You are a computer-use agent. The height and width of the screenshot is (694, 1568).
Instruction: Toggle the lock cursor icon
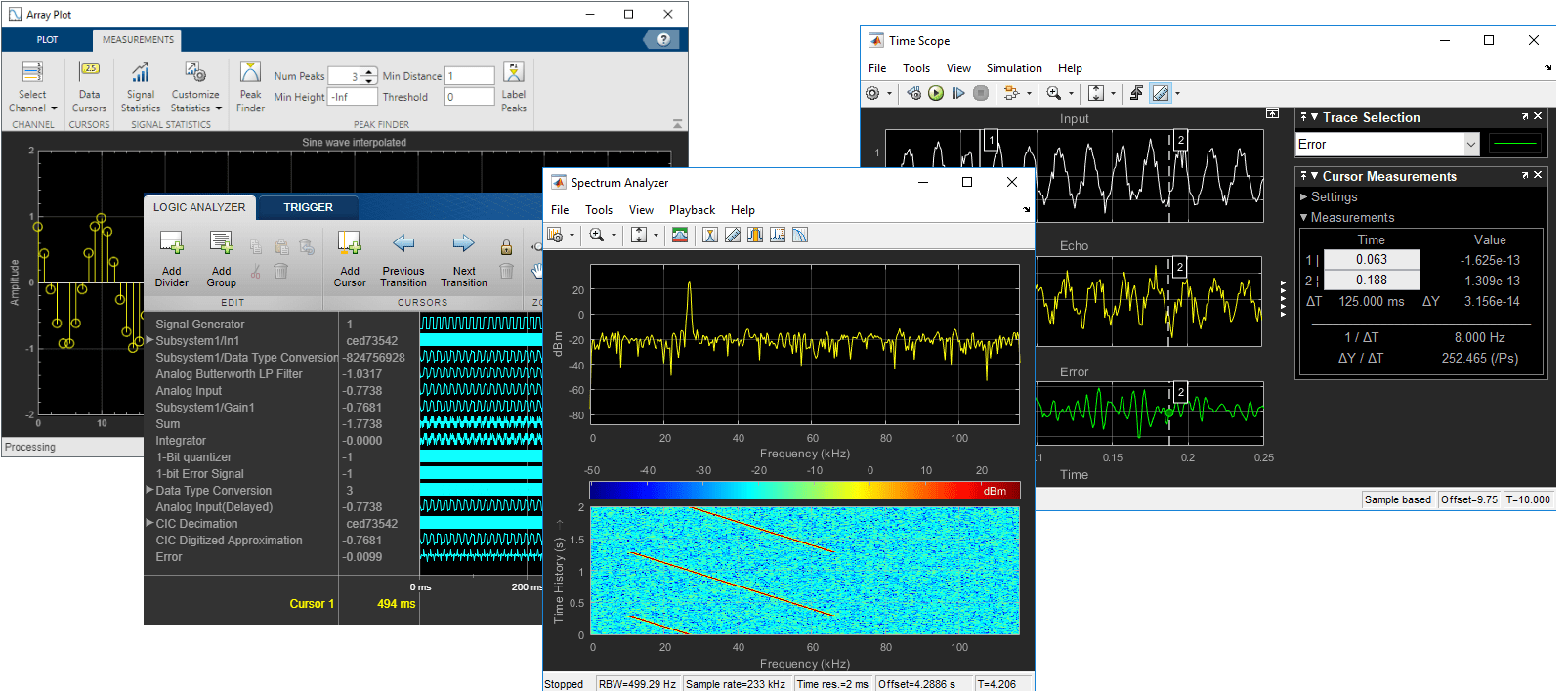(x=506, y=247)
